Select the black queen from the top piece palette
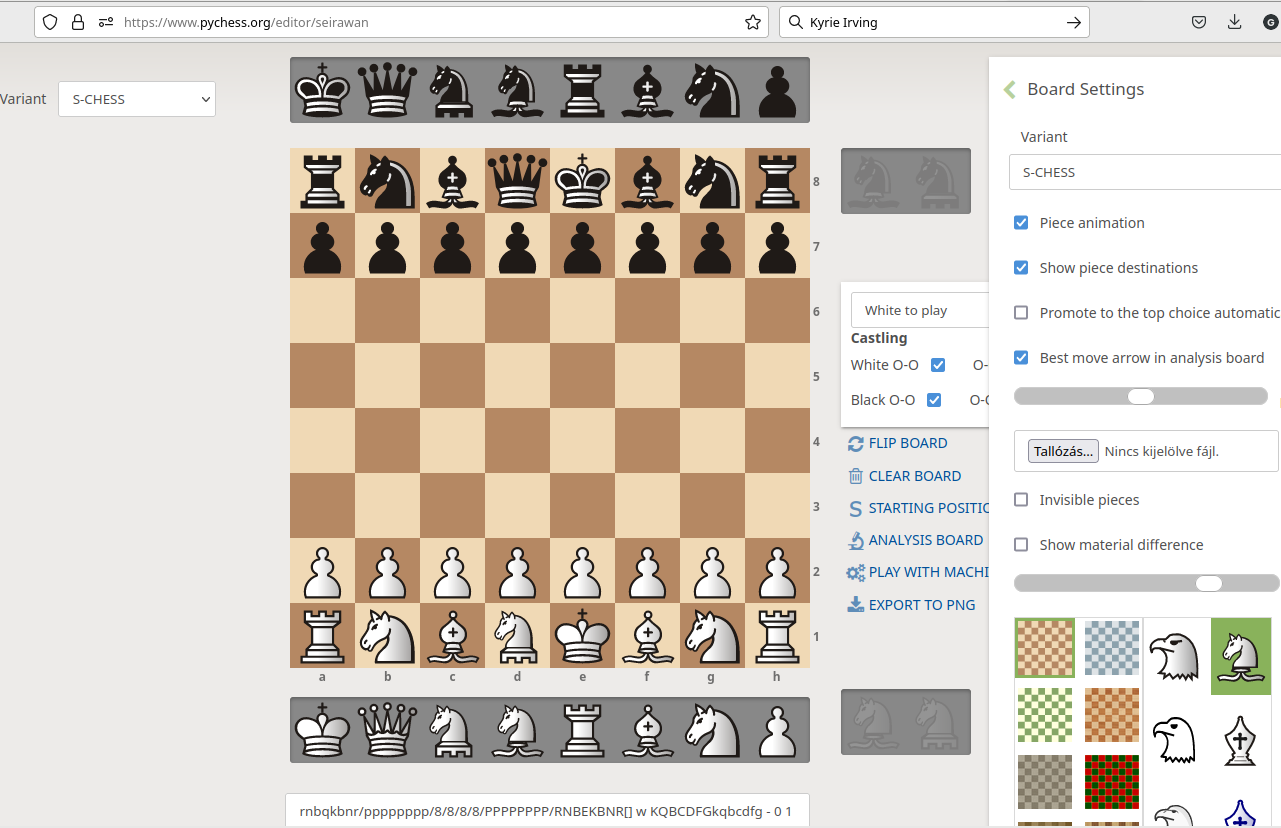The height and width of the screenshot is (828, 1281). pos(387,91)
